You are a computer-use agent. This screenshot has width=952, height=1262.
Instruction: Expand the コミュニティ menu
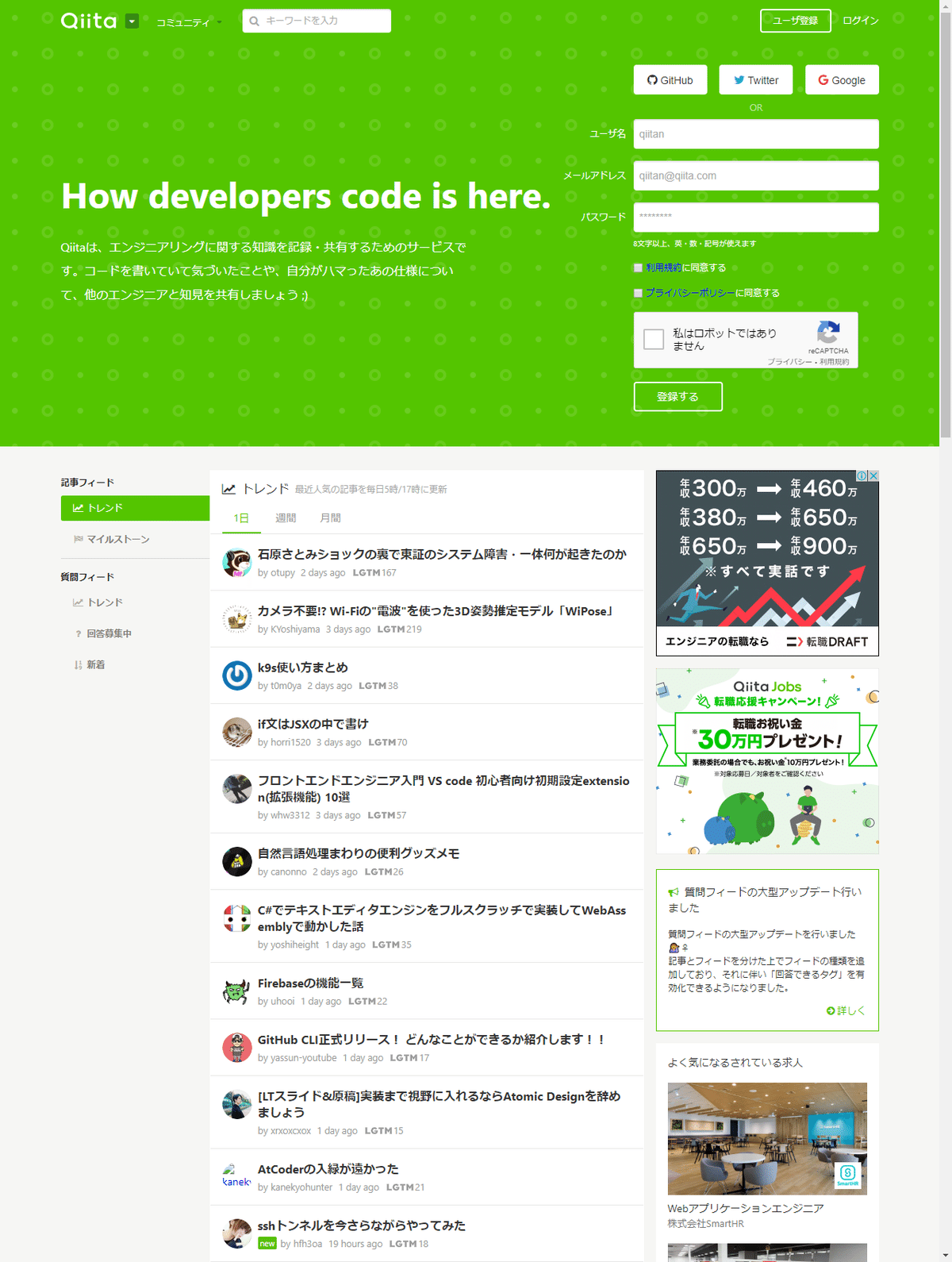coord(189,22)
